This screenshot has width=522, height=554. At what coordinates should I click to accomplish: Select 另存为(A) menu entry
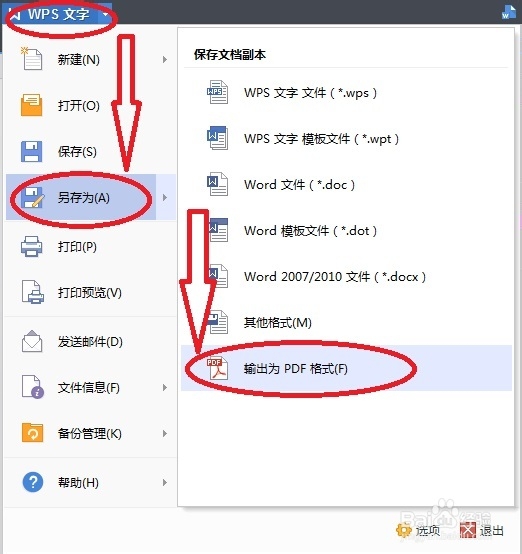[x=90, y=197]
